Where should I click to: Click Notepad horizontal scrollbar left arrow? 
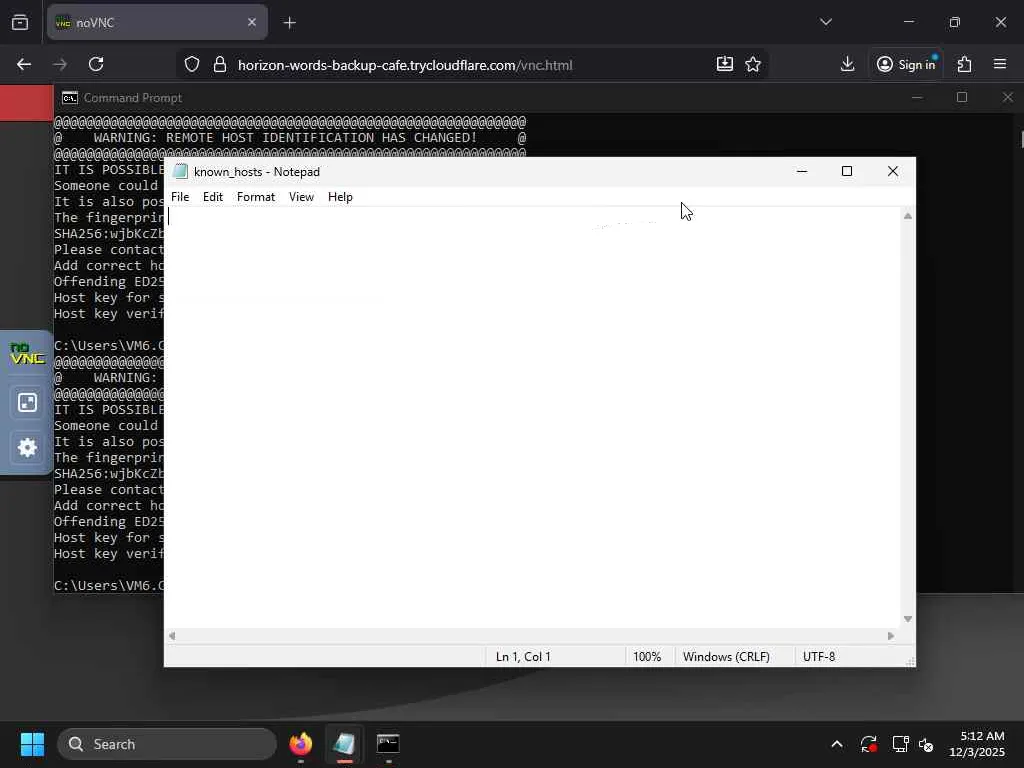pos(172,635)
